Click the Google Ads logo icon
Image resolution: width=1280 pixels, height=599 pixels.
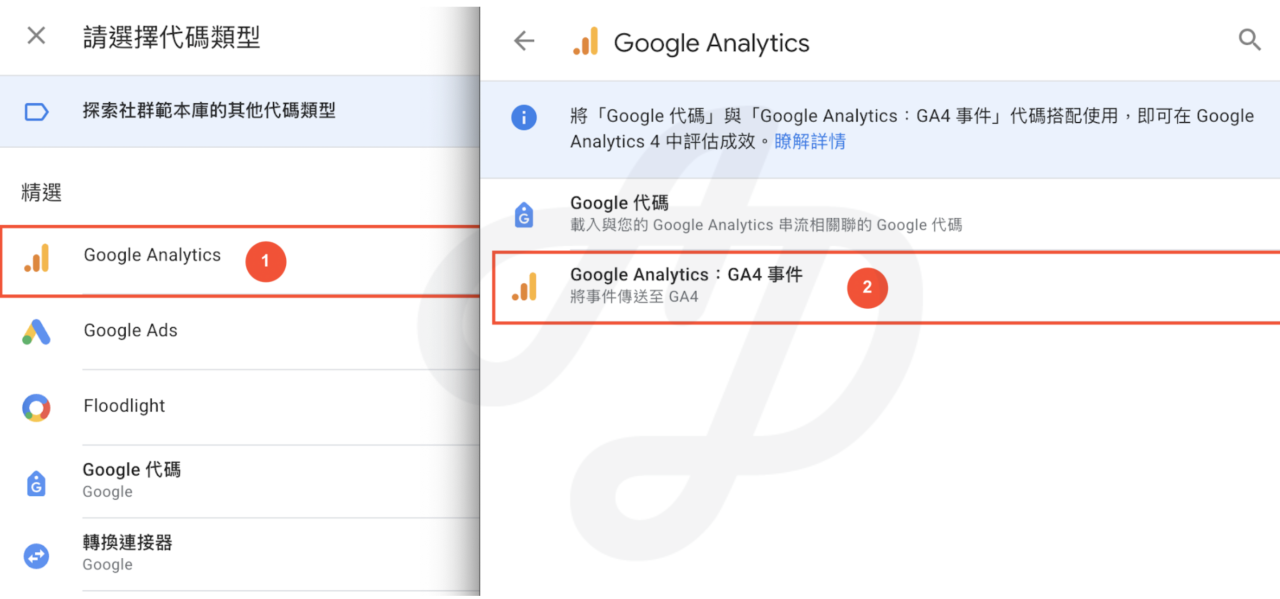[x=36, y=332]
